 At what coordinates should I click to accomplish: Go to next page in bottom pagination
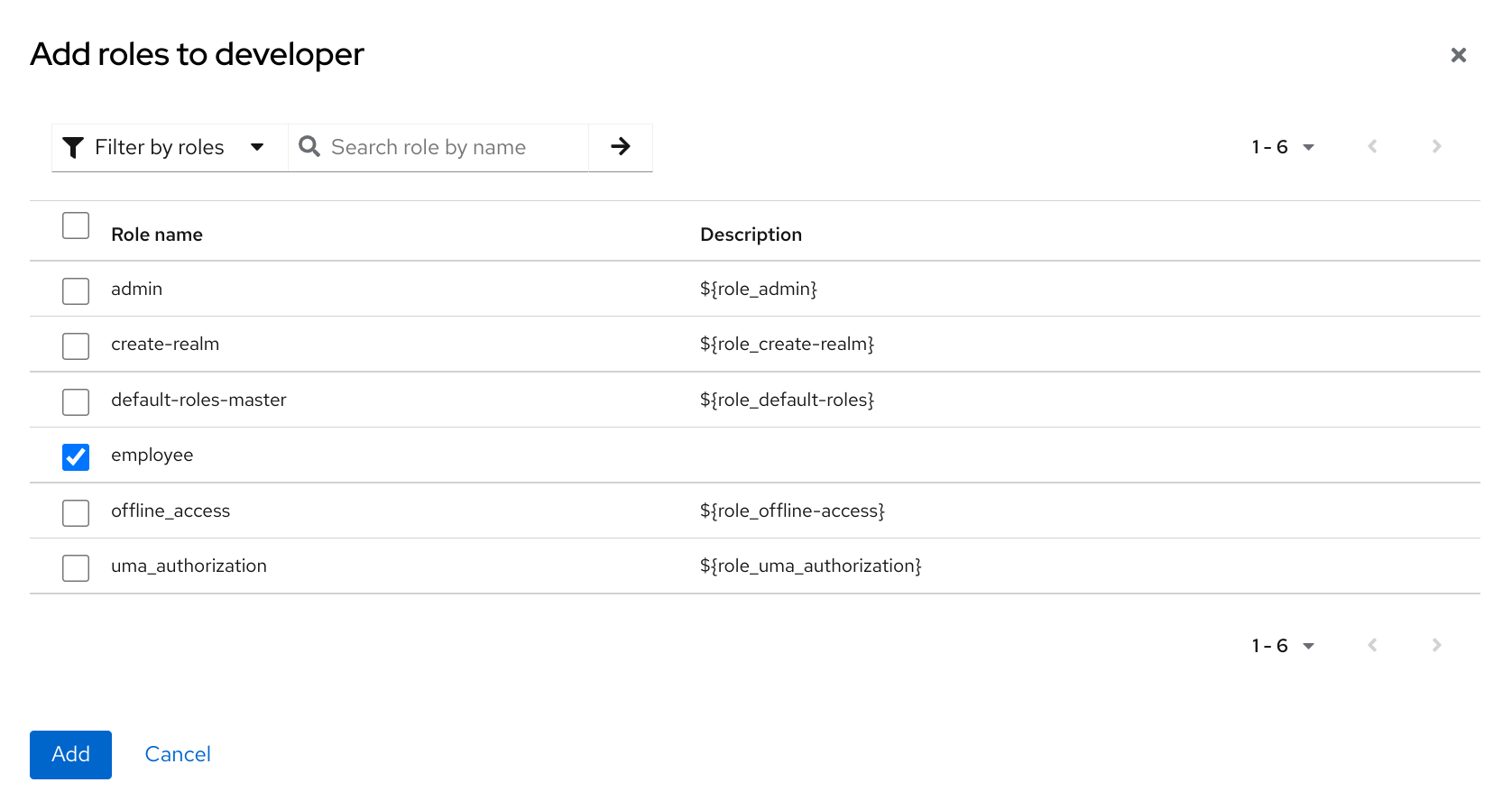point(1436,646)
